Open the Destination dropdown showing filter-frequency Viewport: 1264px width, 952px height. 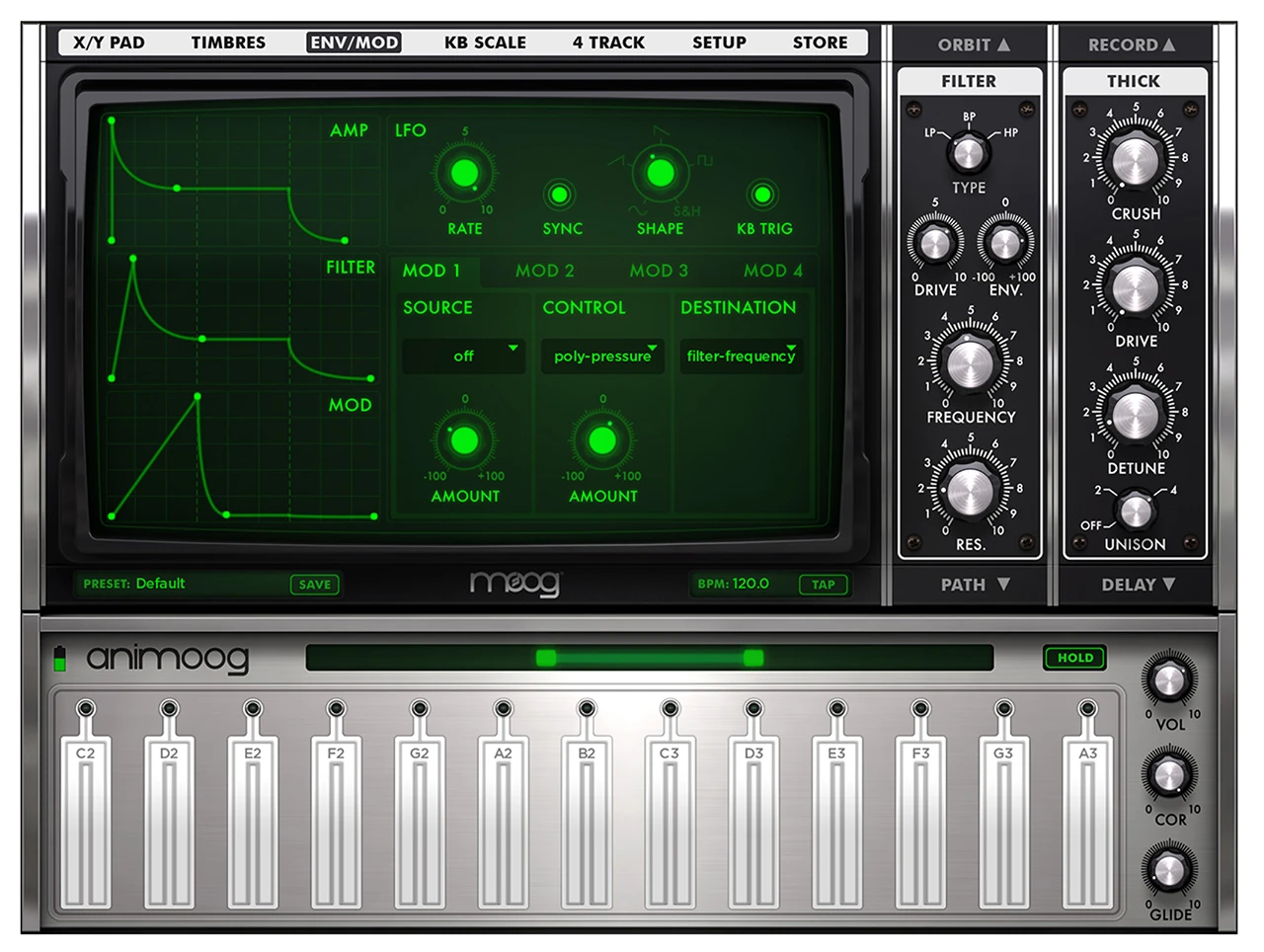(741, 356)
